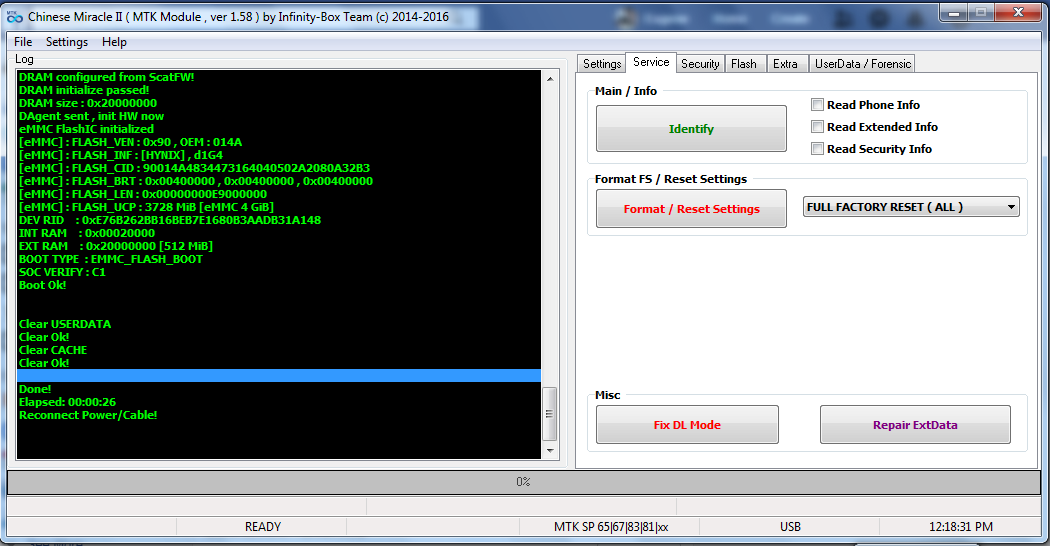Screen dimensions: 1050x546
Task: Switch to the Settings tab
Action: click(601, 64)
